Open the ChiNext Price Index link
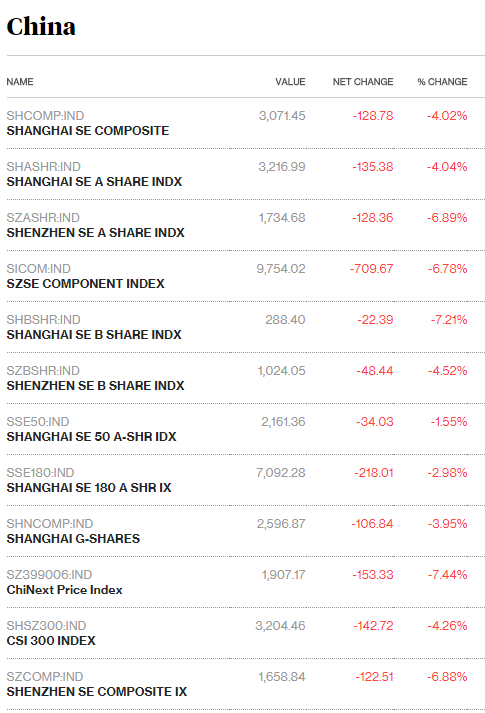This screenshot has width=485, height=713. coord(65,590)
